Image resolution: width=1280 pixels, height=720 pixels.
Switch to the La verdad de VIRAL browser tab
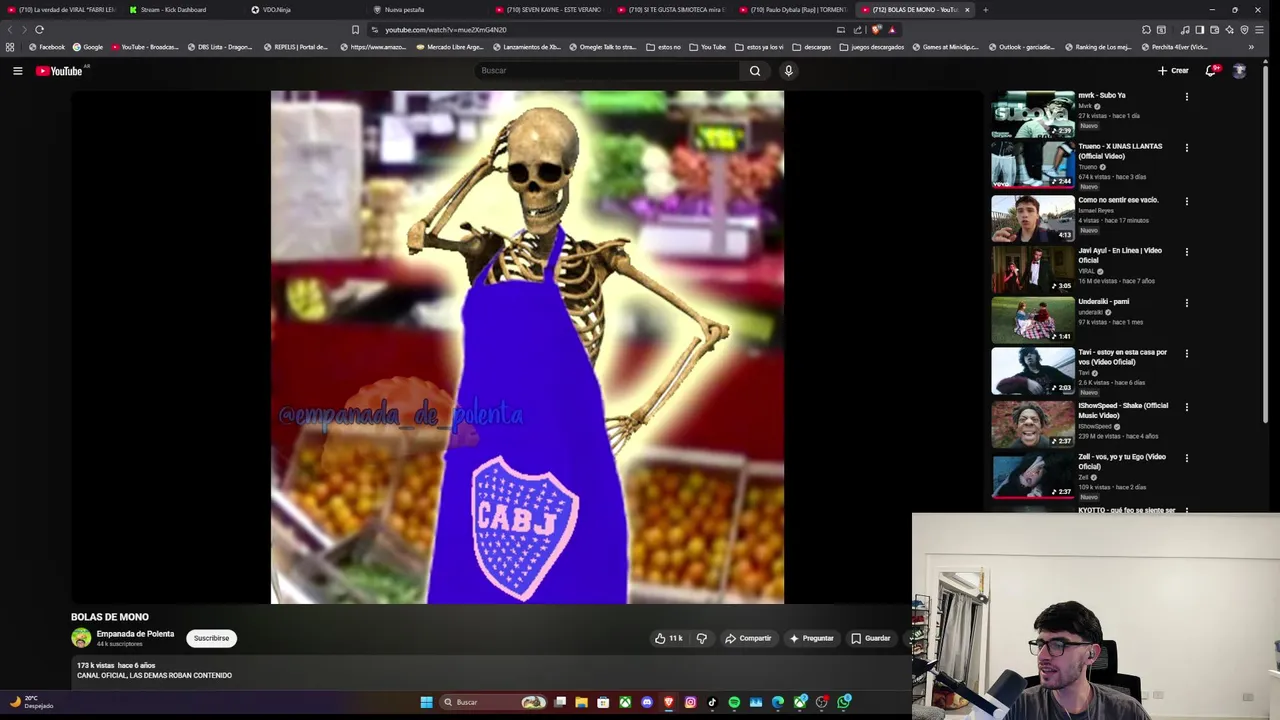click(x=62, y=10)
